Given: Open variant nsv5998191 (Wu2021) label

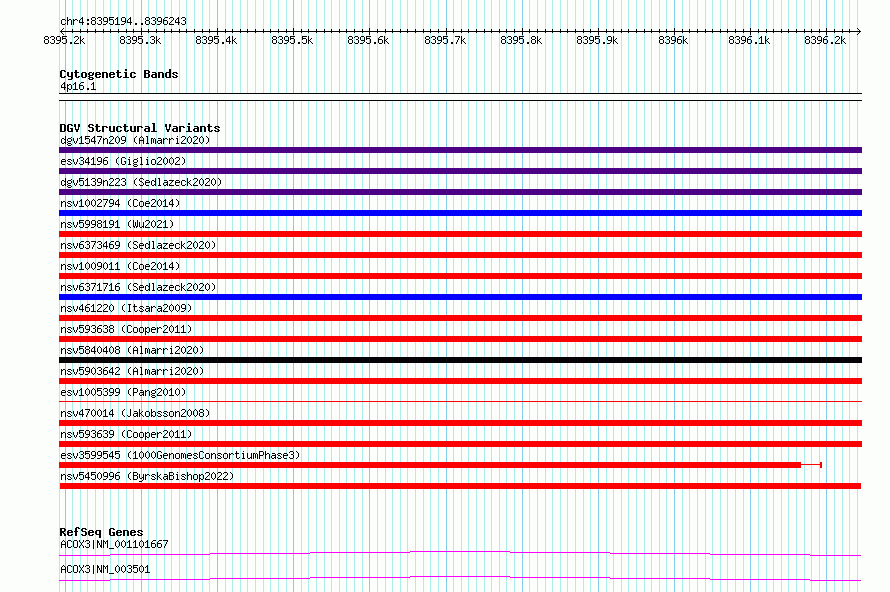Looking at the screenshot, I should point(117,224).
